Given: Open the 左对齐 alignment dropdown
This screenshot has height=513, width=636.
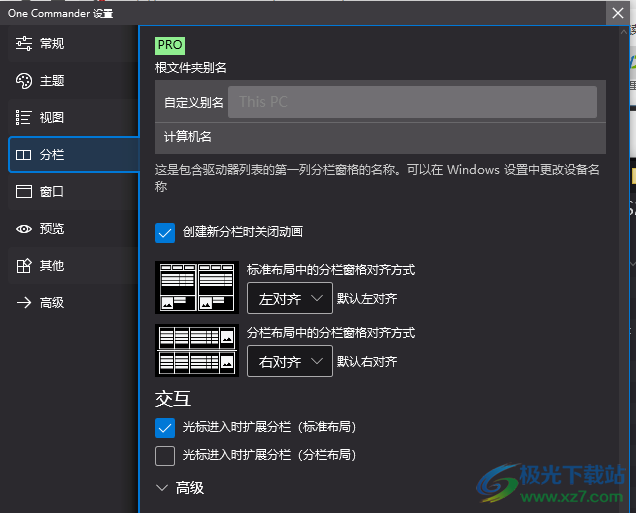Looking at the screenshot, I should click(290, 298).
